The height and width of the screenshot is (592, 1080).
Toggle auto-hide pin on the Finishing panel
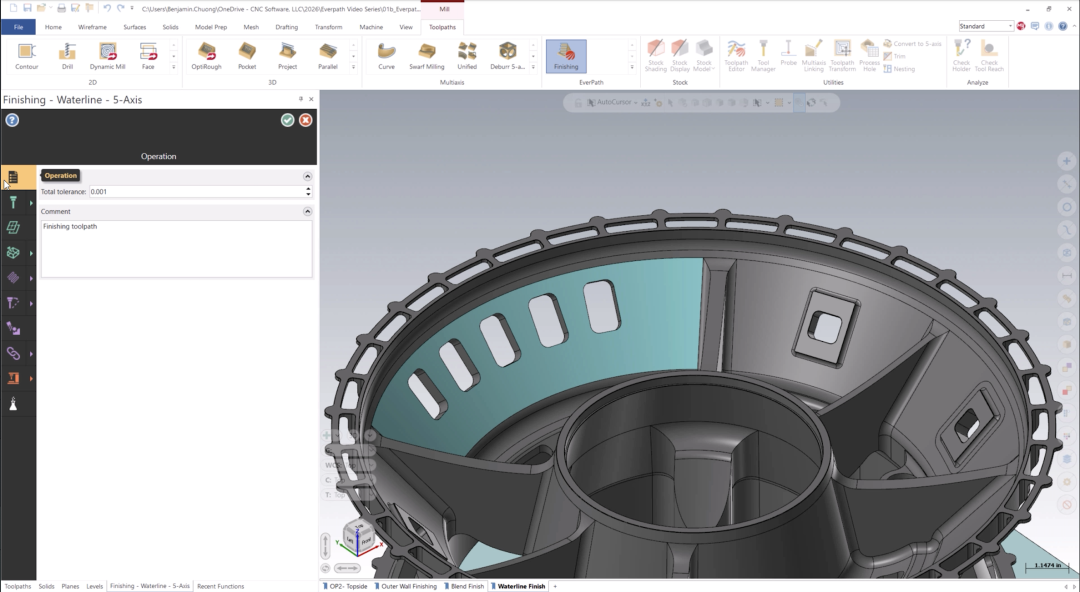(300, 99)
